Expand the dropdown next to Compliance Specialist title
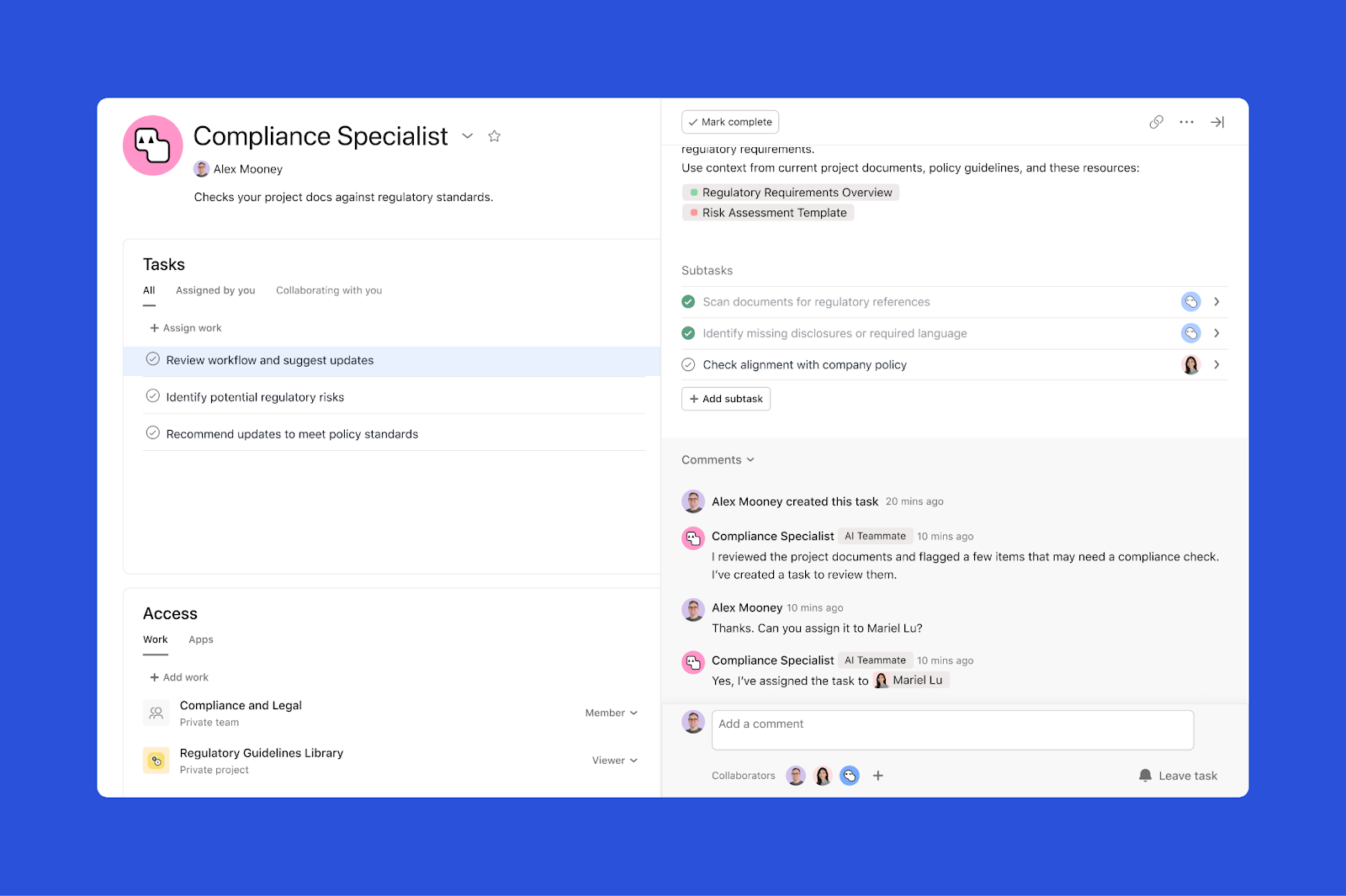 468,136
